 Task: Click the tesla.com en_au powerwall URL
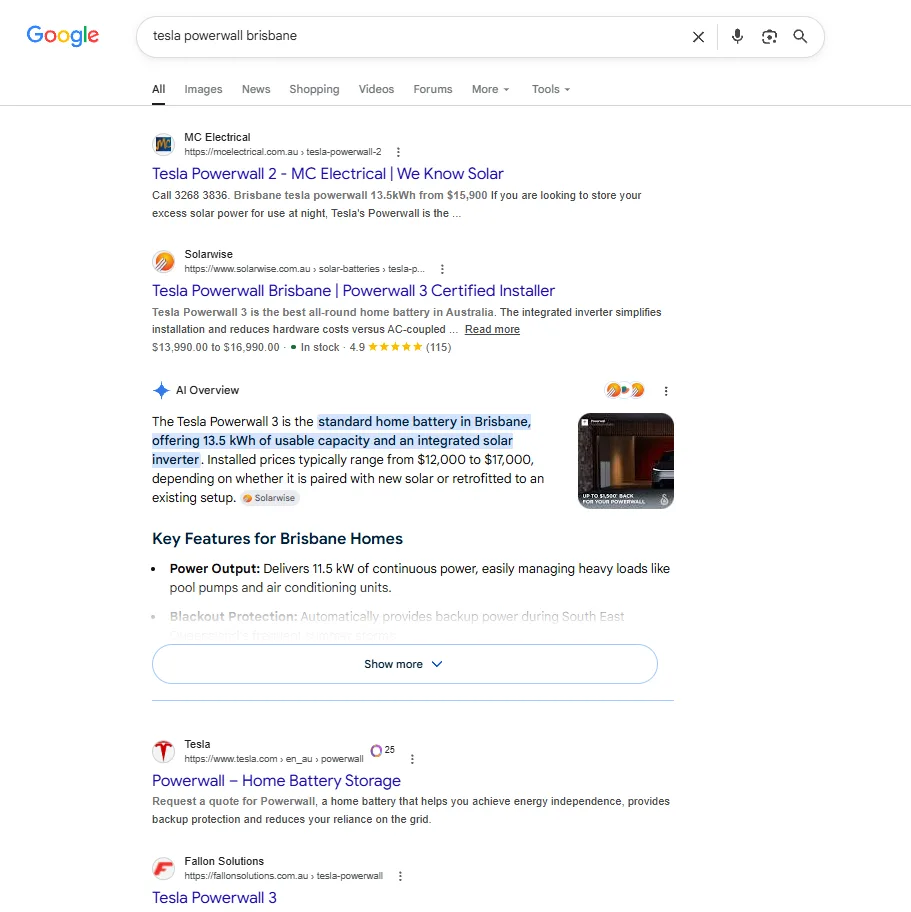tap(273, 759)
